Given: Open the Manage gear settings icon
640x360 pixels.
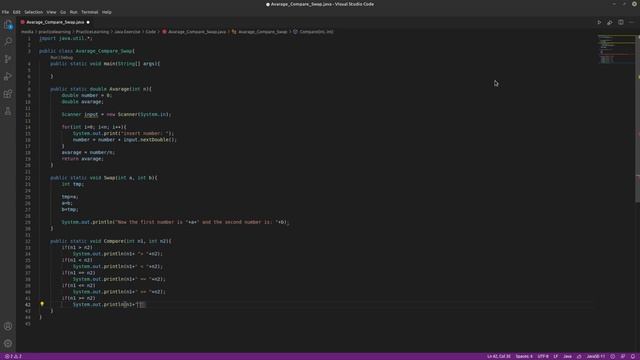Looking at the screenshot, I should [8, 343].
